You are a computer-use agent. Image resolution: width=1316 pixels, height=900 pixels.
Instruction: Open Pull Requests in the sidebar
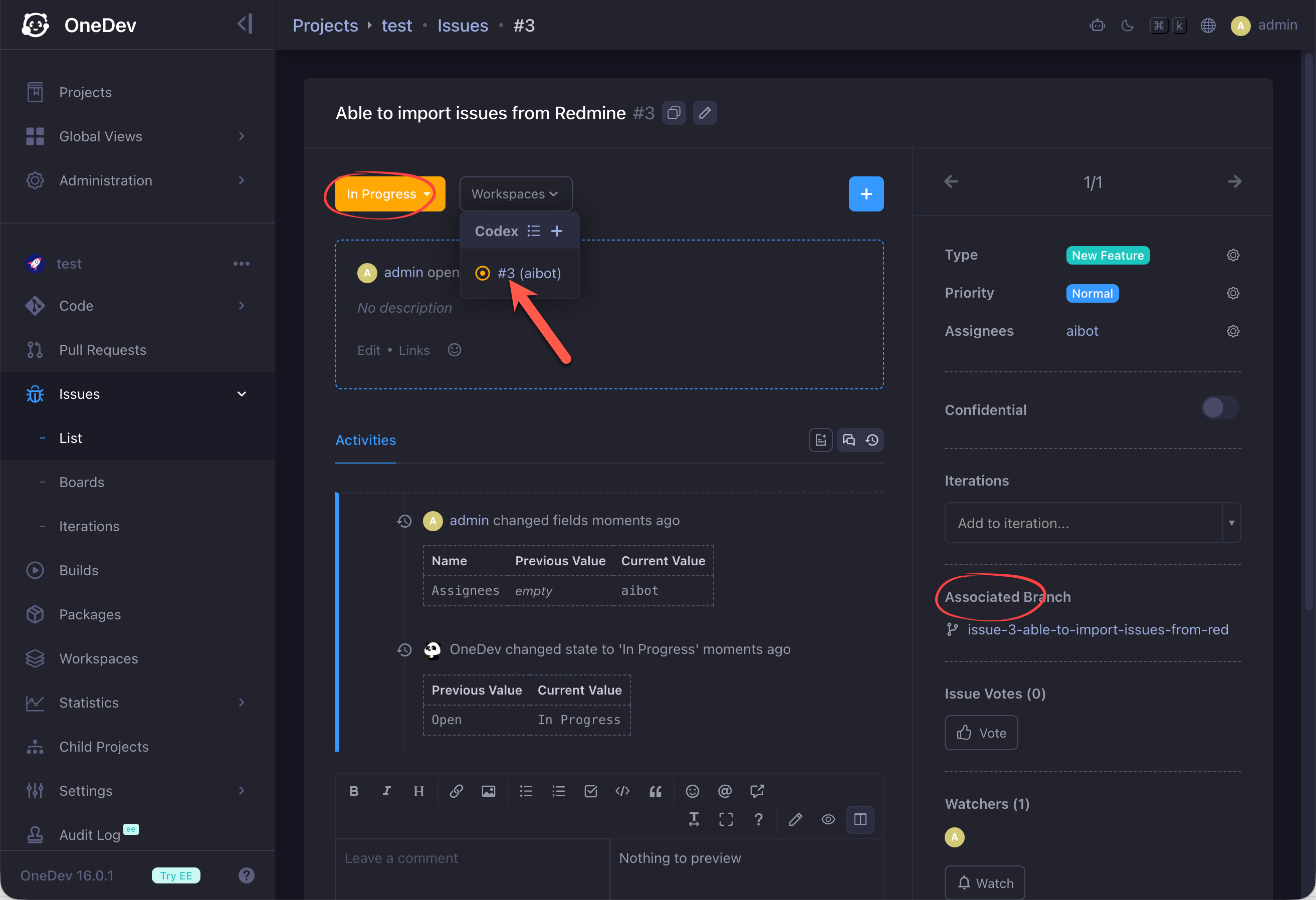[137, 350]
